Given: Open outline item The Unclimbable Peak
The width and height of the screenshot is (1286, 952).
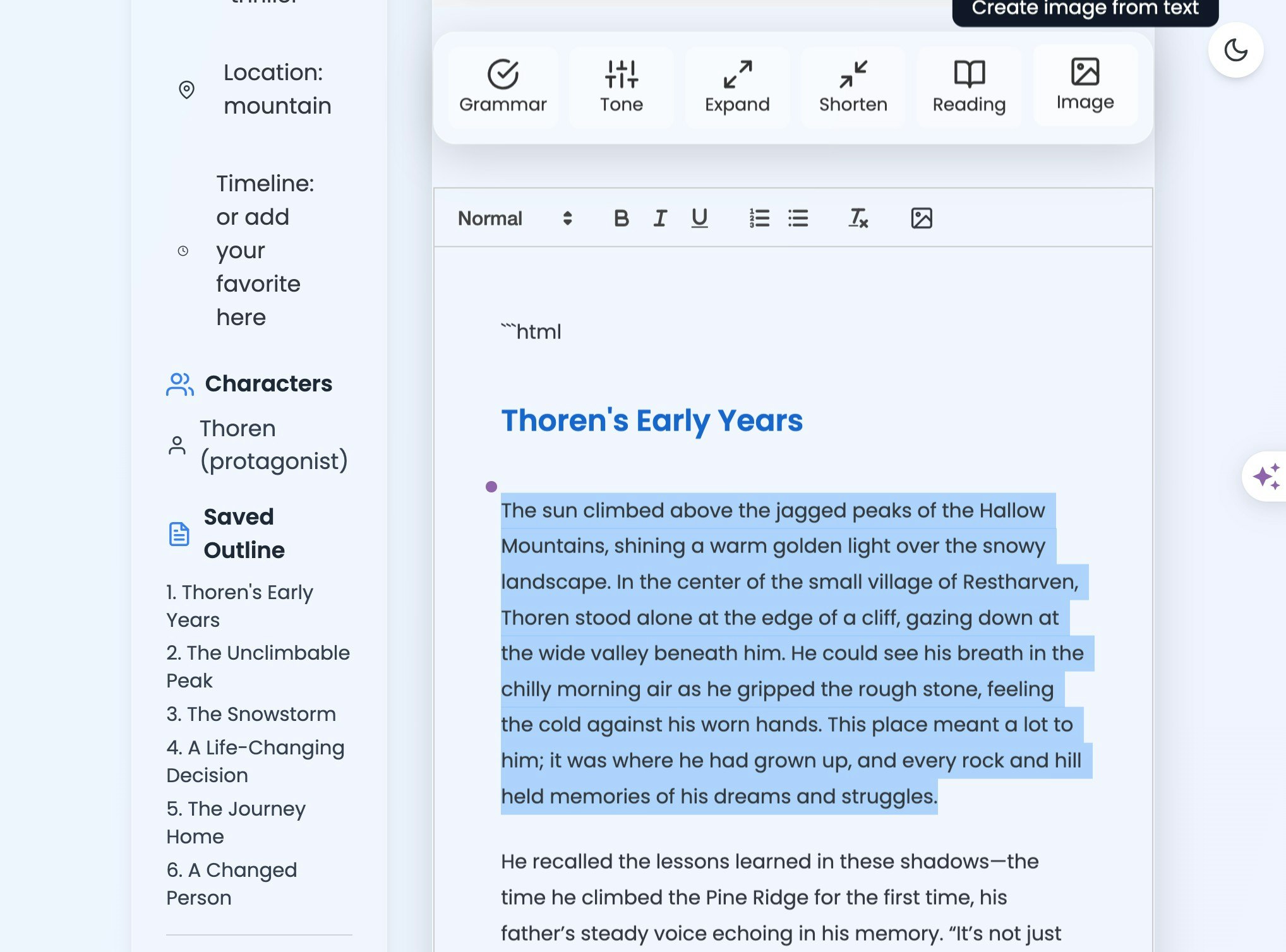Looking at the screenshot, I should 258,666.
